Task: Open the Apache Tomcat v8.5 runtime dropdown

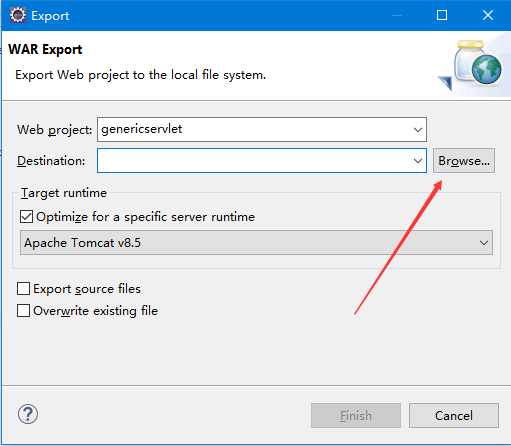Action: (x=256, y=243)
